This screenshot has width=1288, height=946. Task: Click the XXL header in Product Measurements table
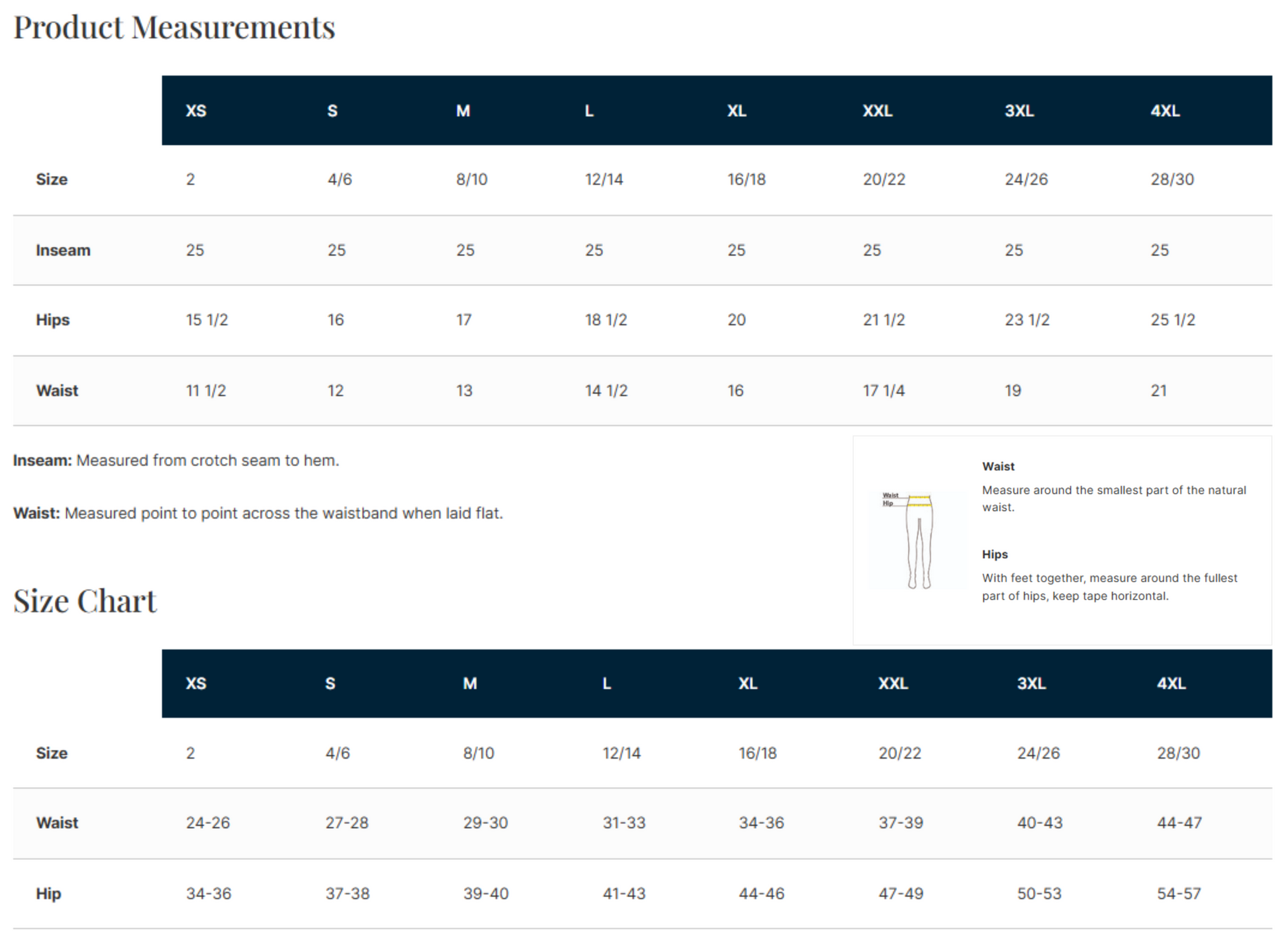point(877,111)
